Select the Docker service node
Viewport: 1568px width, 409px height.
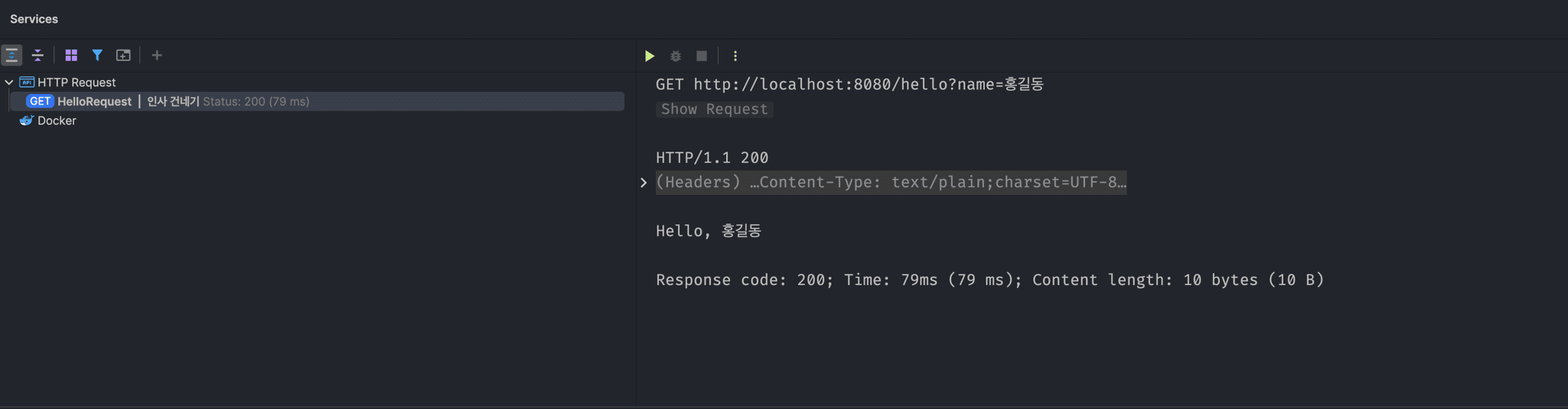(57, 121)
